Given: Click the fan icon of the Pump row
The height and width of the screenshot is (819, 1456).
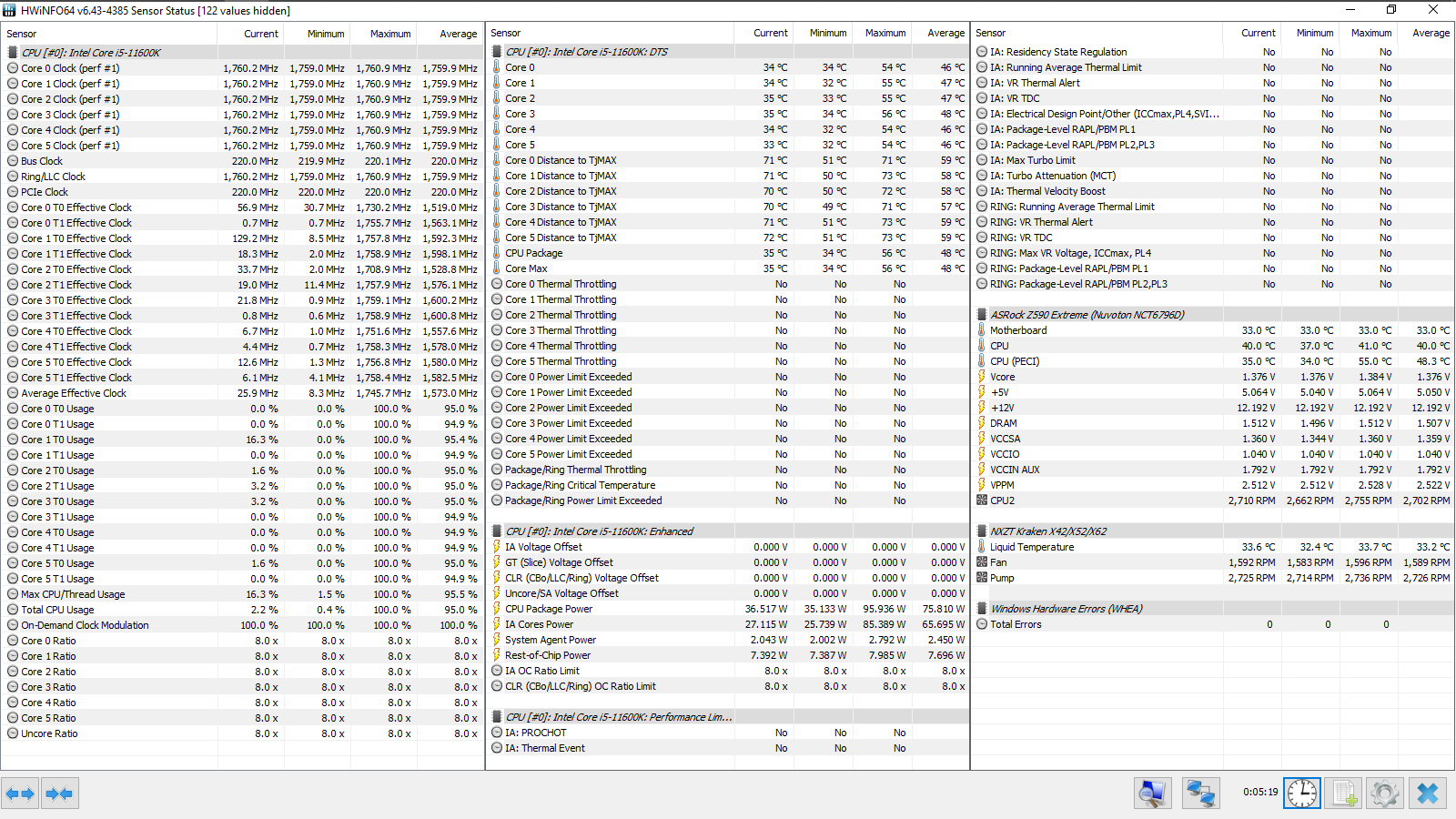Looking at the screenshot, I should coord(982,578).
